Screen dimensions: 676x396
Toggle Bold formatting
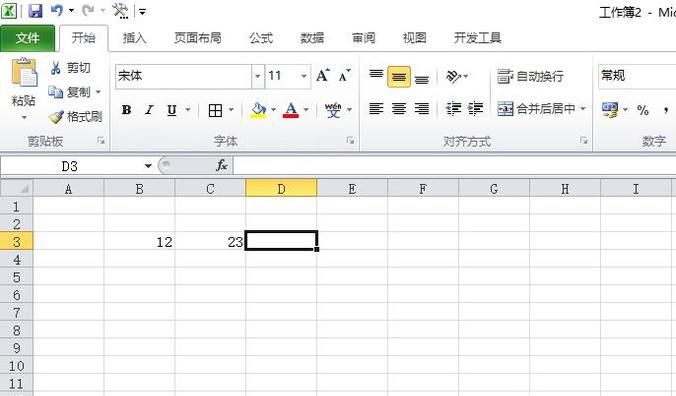[126, 110]
